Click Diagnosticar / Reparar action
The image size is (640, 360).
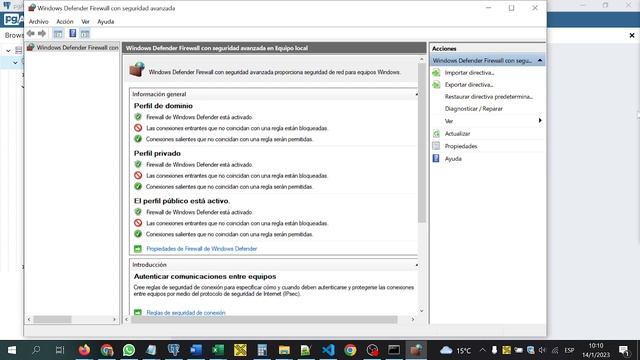pyautogui.click(x=473, y=109)
